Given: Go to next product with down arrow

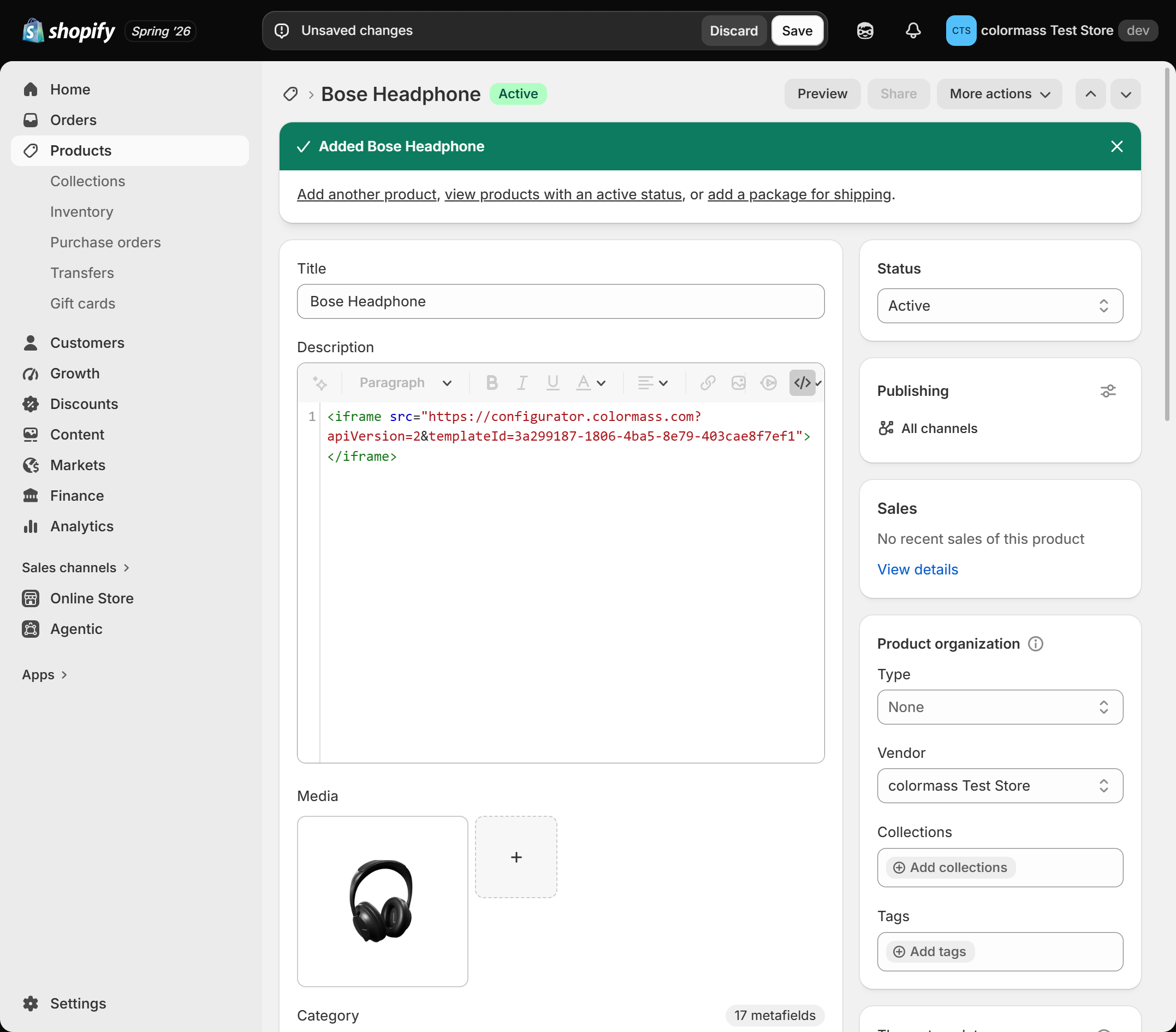Looking at the screenshot, I should pyautogui.click(x=1126, y=94).
